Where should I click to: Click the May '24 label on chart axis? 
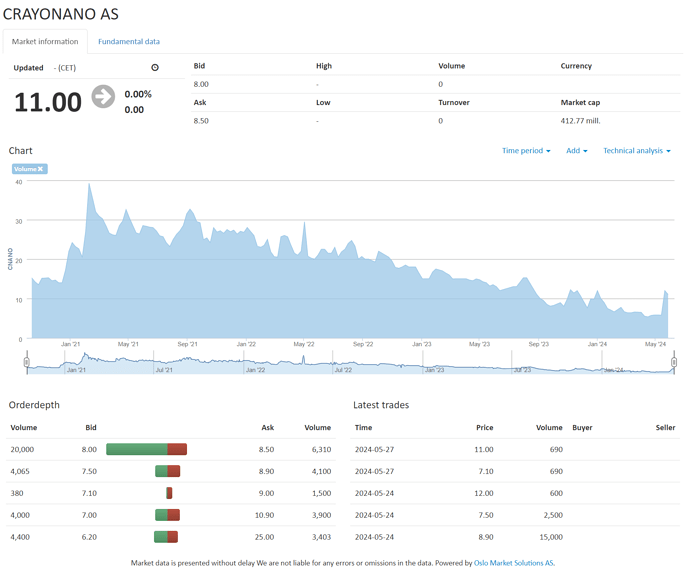[x=655, y=344]
